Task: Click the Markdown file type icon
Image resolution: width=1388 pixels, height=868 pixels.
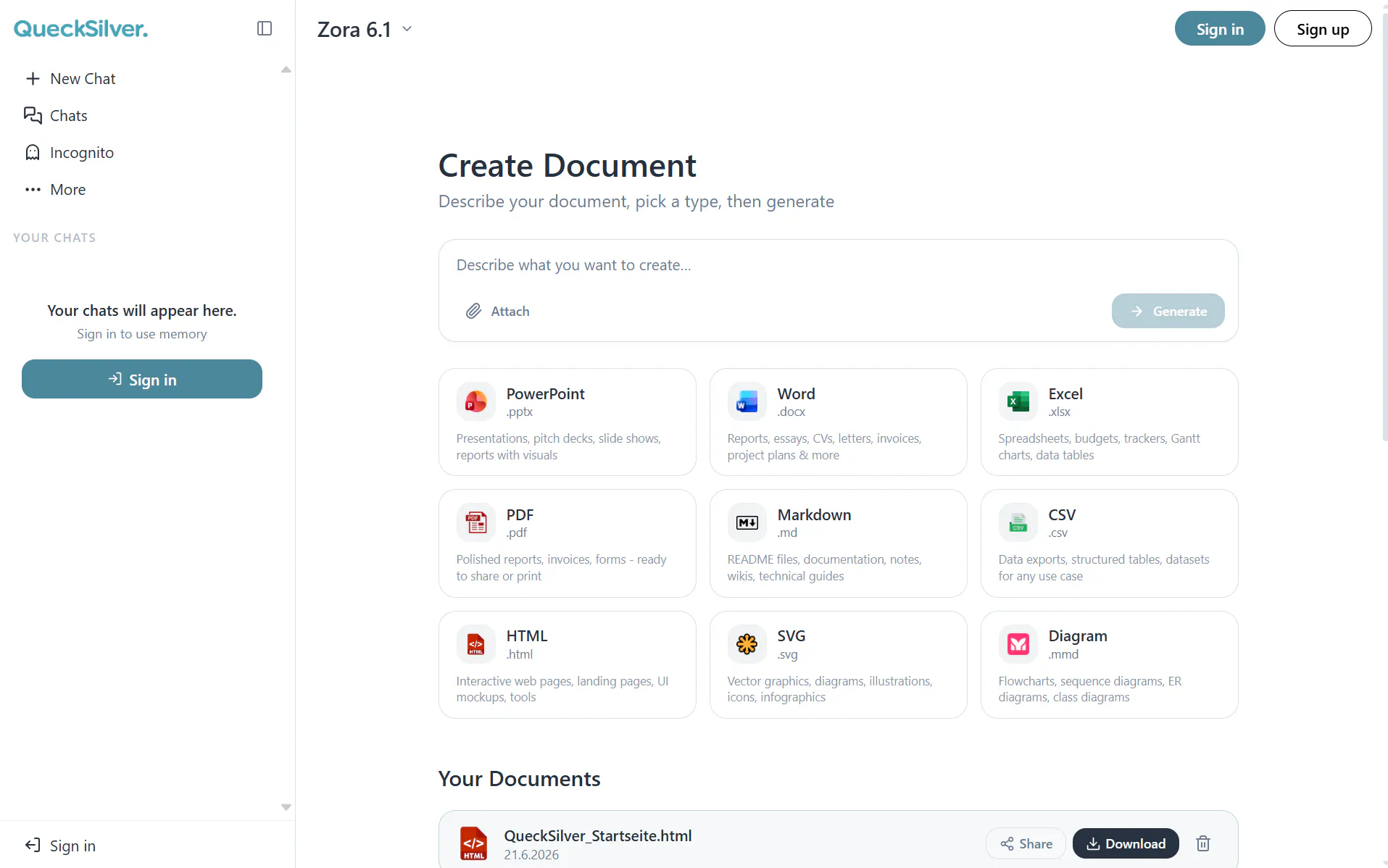Action: click(747, 522)
